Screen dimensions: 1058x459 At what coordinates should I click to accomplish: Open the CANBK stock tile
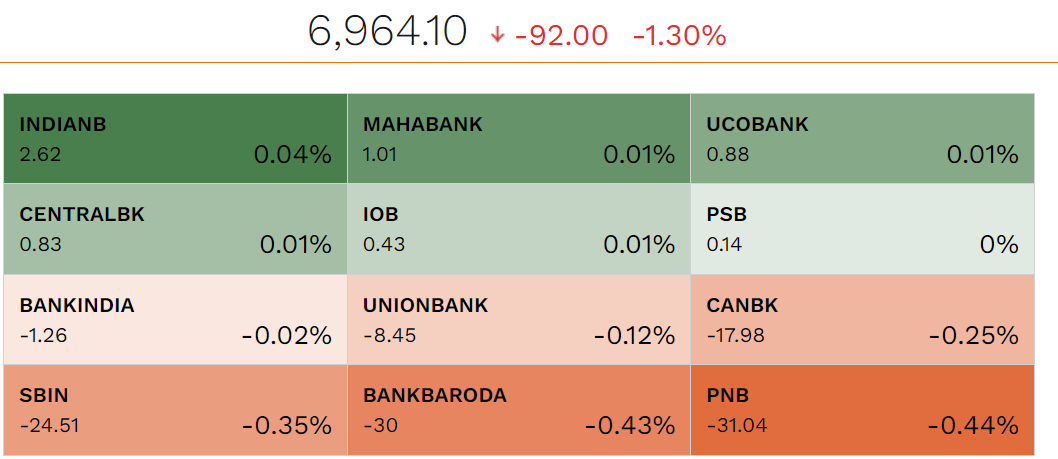tap(861, 320)
